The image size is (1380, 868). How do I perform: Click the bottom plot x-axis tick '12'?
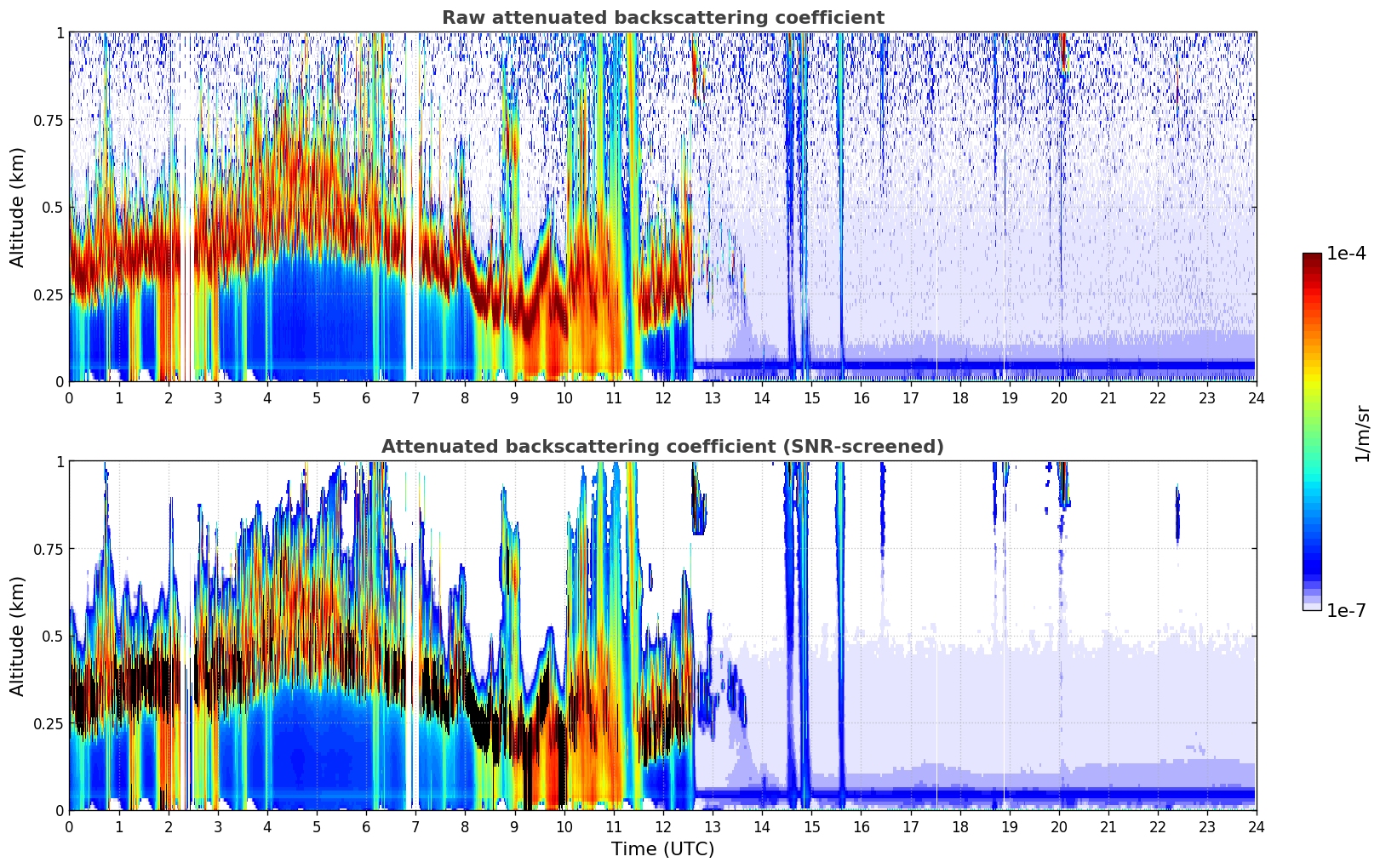662,826
